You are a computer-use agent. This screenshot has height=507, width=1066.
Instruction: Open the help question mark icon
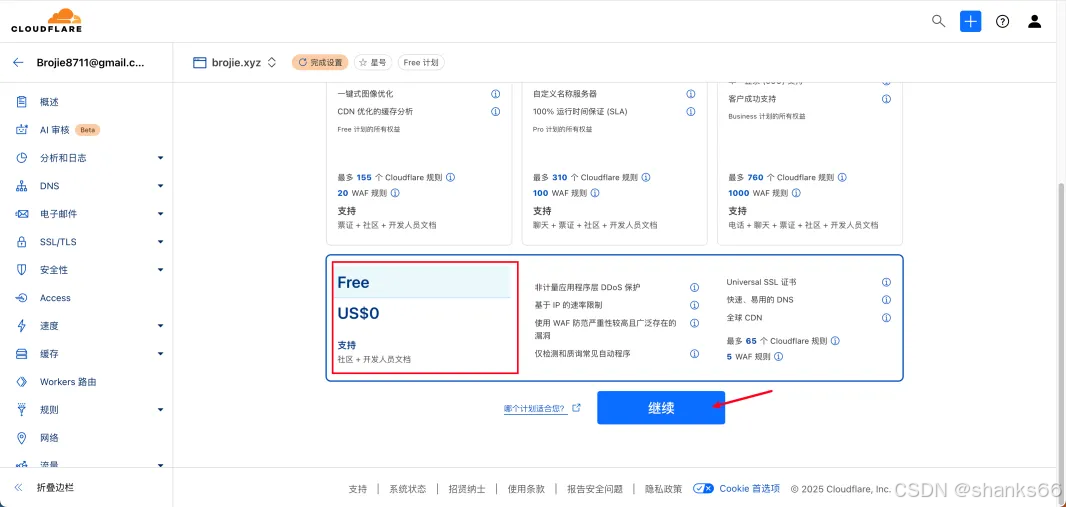[x=1002, y=21]
